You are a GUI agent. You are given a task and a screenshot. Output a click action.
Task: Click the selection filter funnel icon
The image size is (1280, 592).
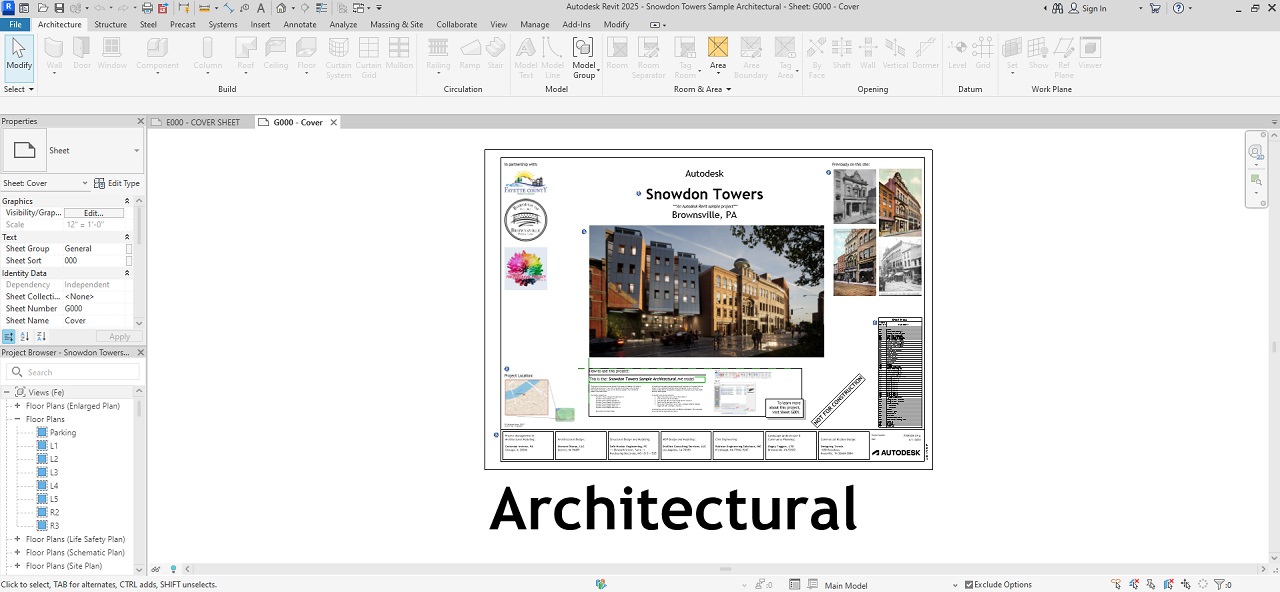(x=1219, y=585)
